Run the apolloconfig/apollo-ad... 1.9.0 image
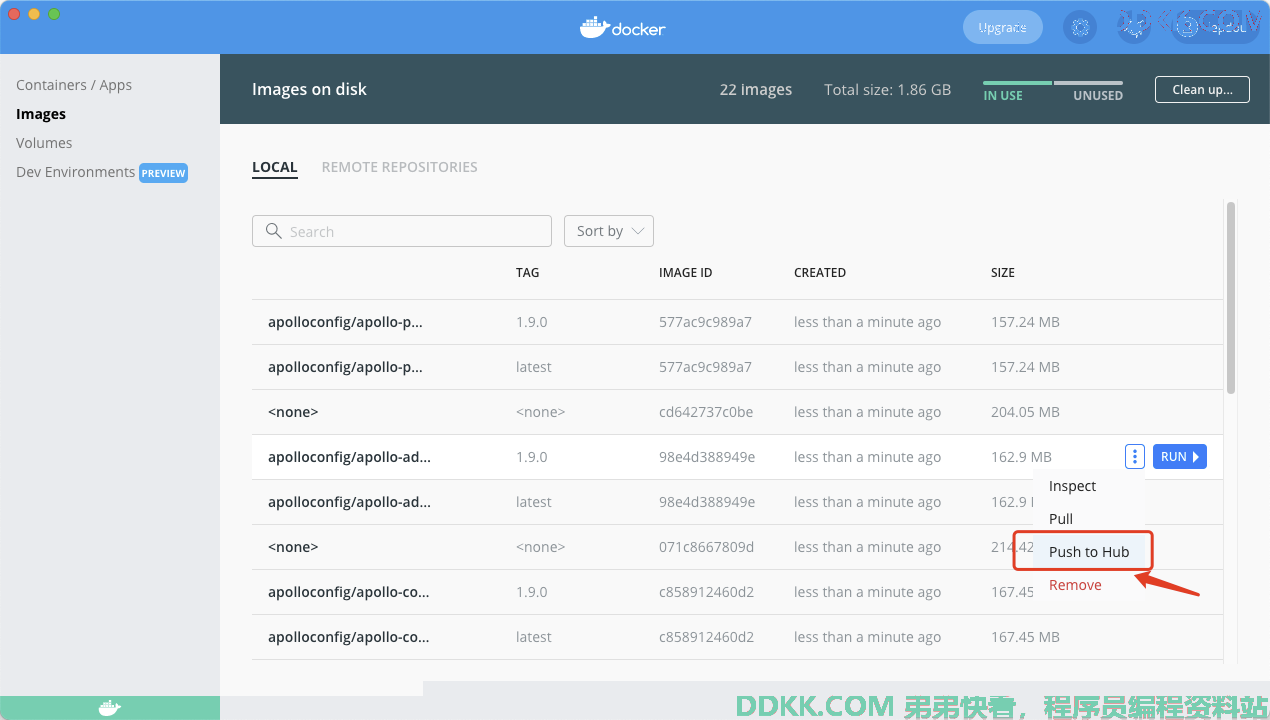This screenshot has height=720, width=1270. pos(1180,457)
